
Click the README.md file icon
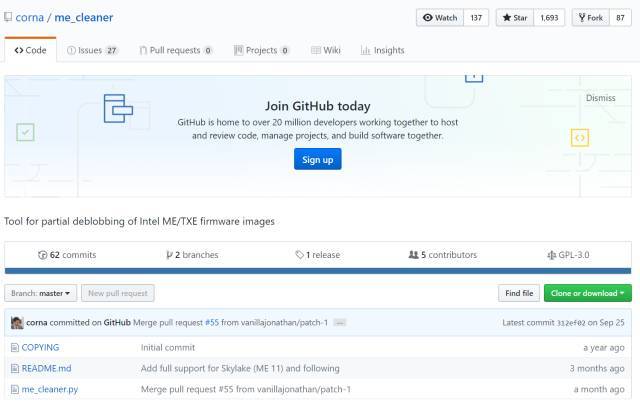15,368
